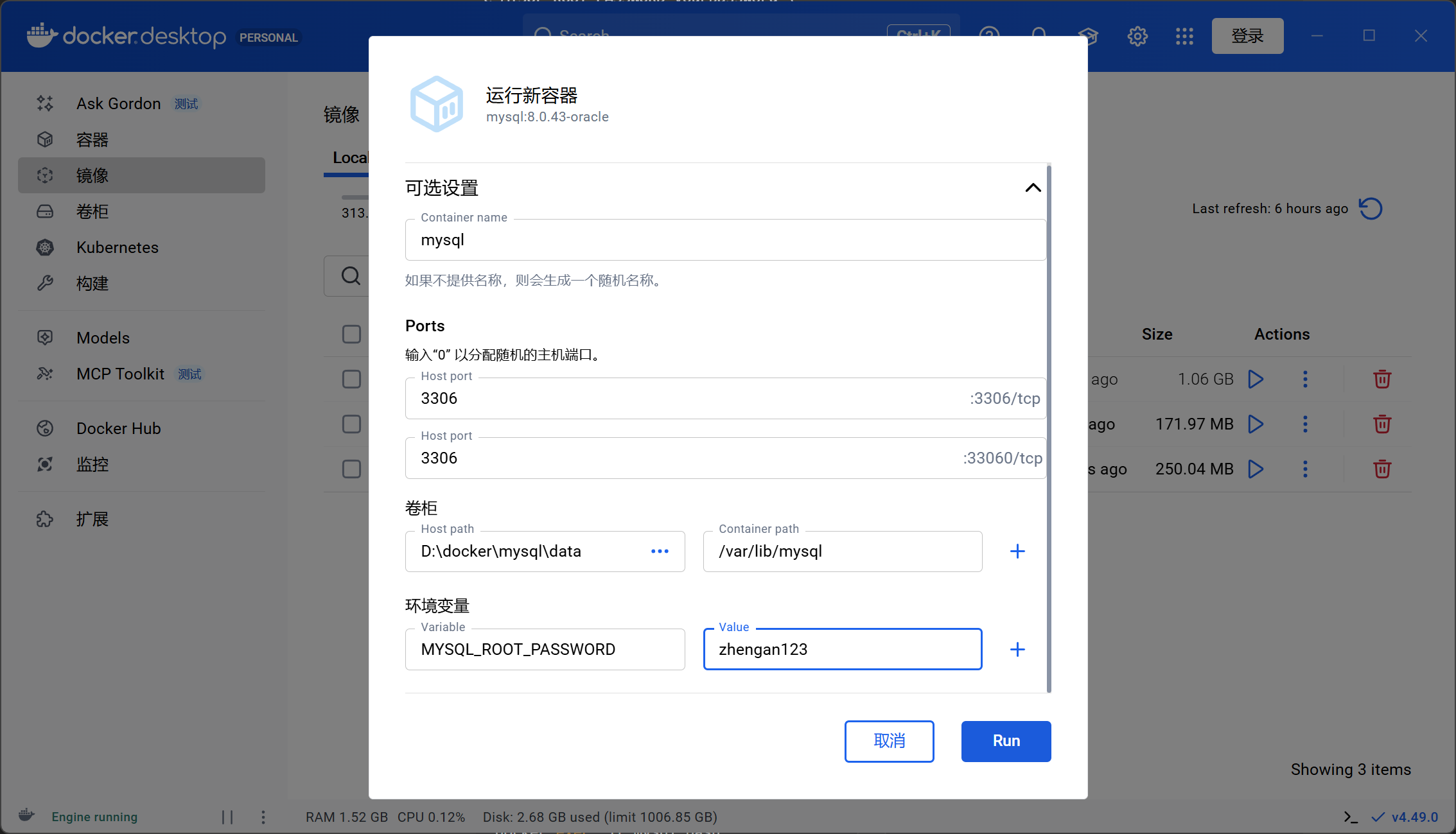Open the terminal icon in status bar
The image size is (1456, 834).
tap(1351, 817)
